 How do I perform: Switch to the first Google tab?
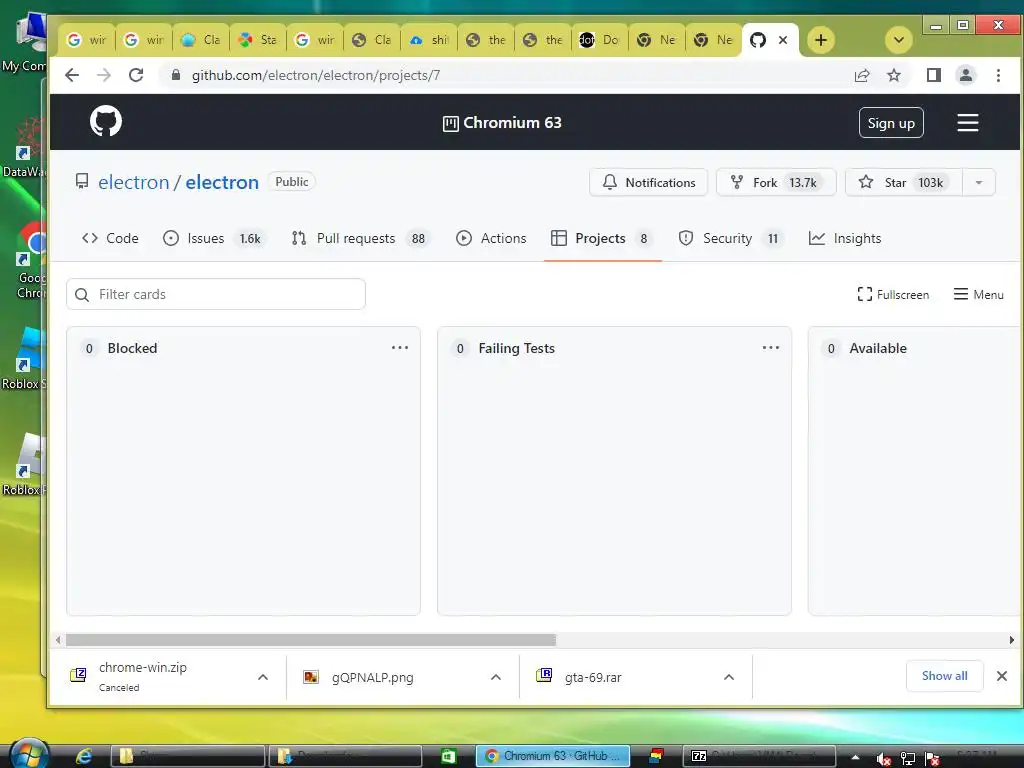(x=86, y=40)
